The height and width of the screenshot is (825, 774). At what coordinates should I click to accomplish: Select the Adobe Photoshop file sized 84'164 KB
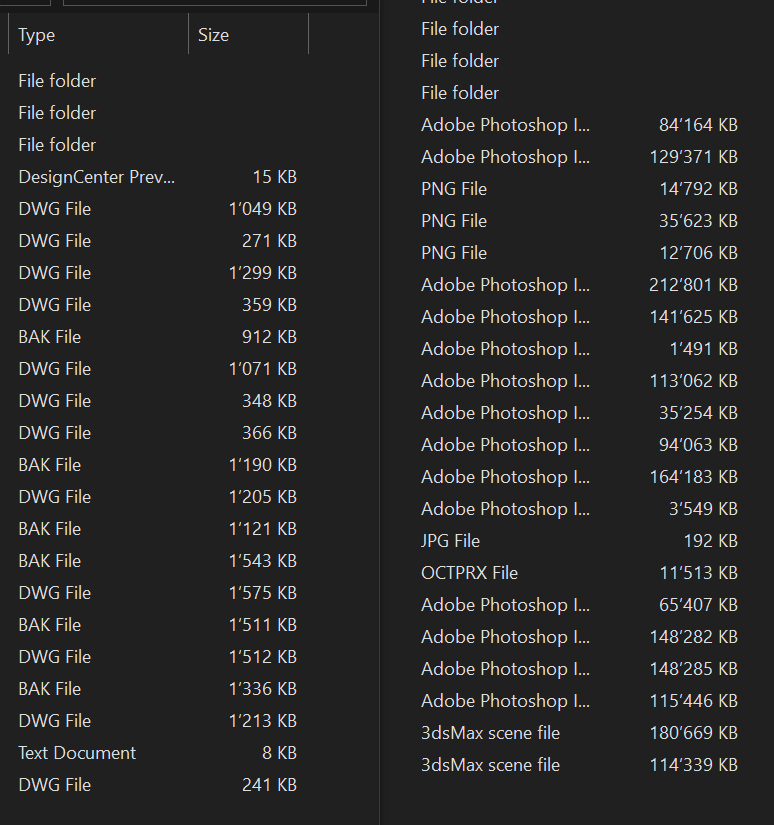[x=505, y=125]
